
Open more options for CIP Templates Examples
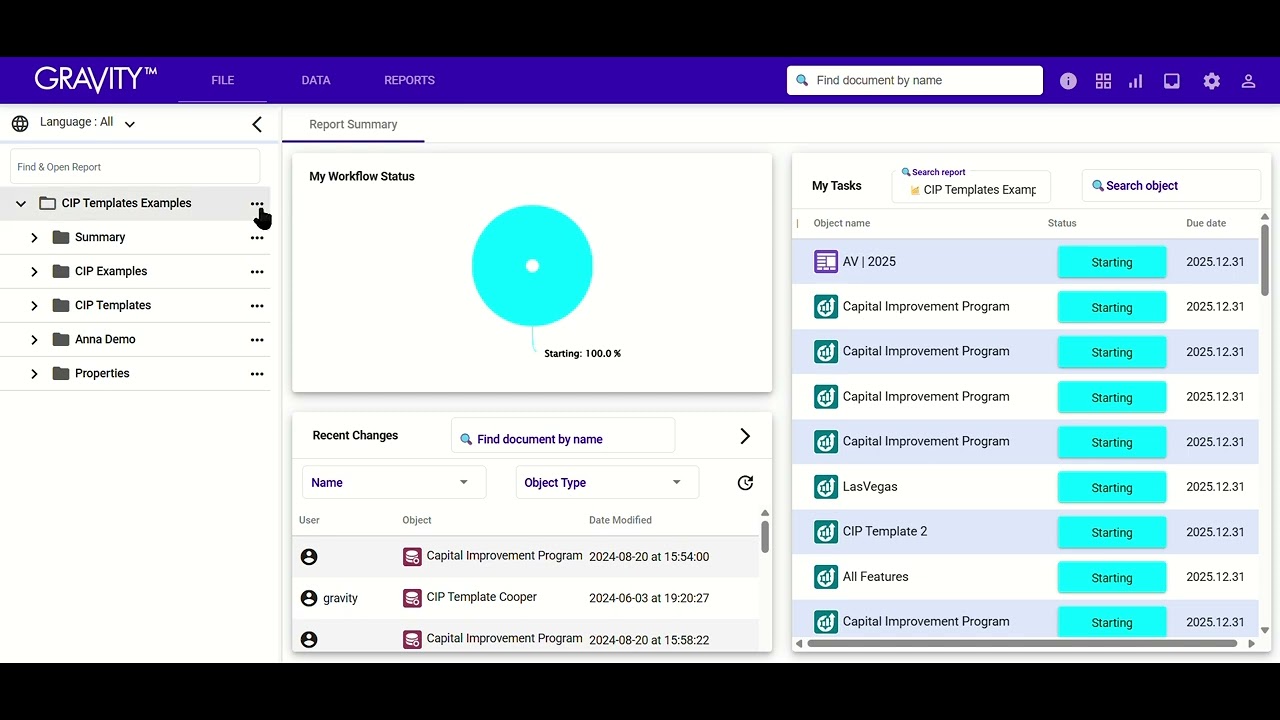coord(257,204)
